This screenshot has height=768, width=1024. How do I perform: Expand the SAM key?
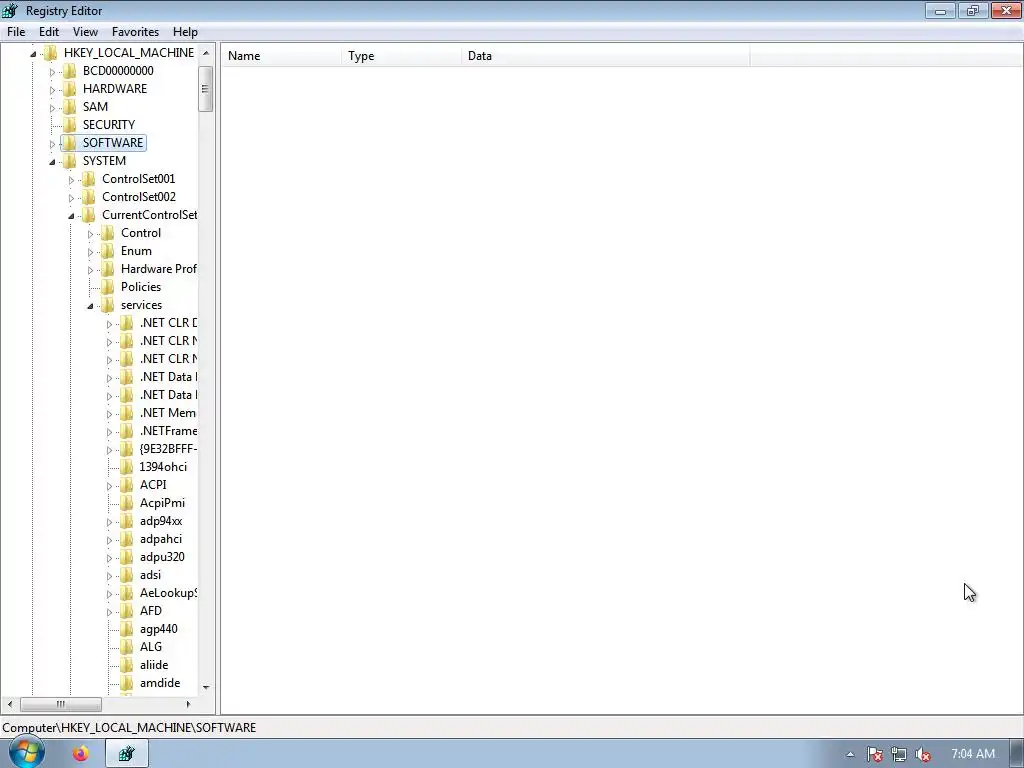pyautogui.click(x=52, y=108)
